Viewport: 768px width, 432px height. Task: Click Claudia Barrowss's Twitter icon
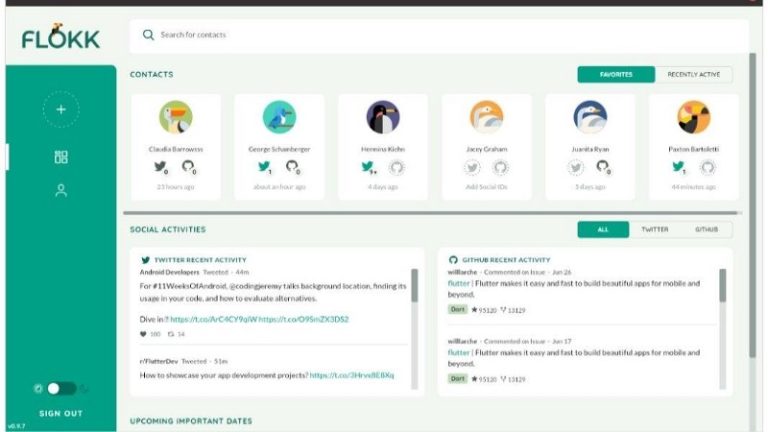point(162,168)
